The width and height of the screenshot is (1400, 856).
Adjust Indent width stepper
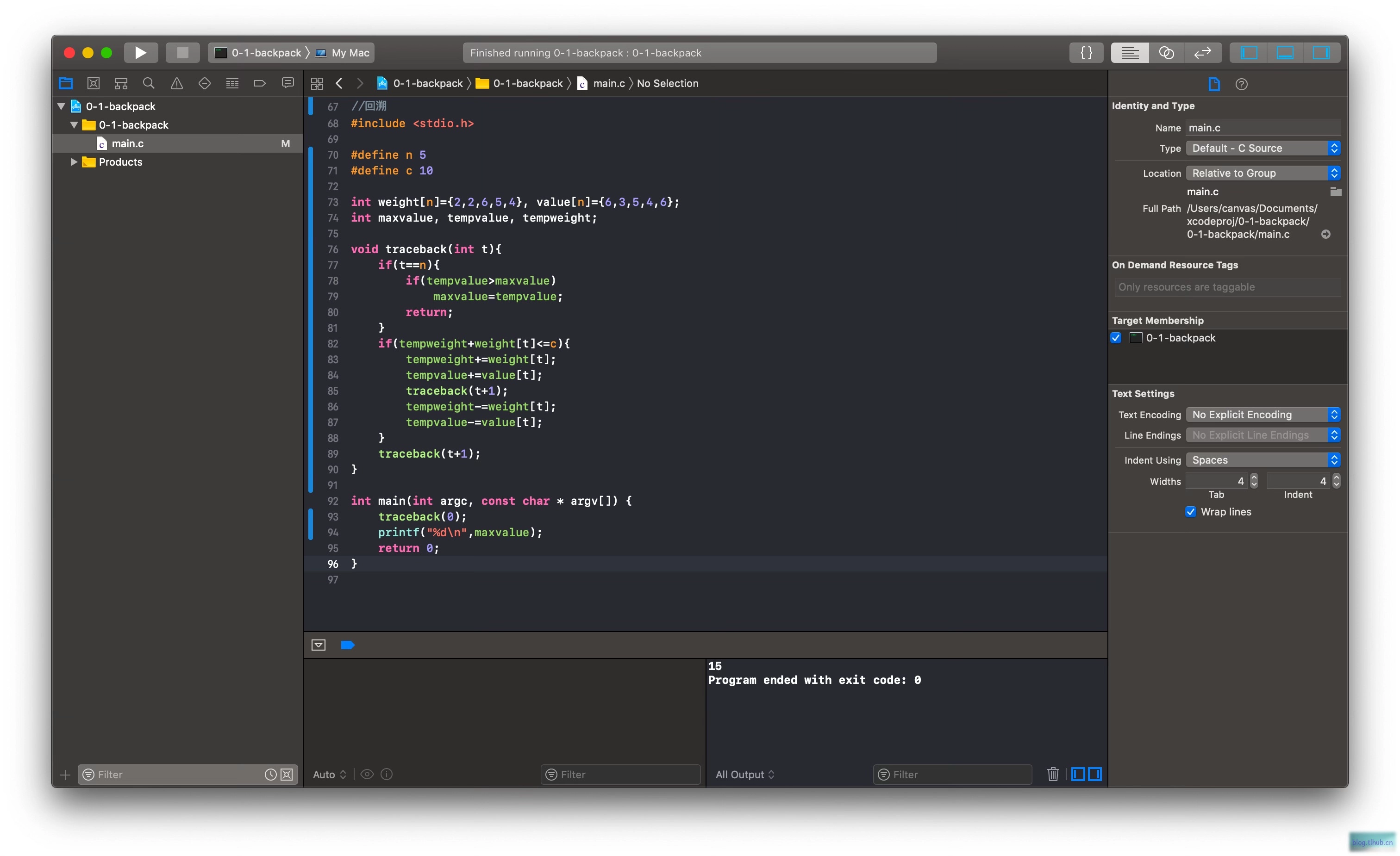(1336, 481)
